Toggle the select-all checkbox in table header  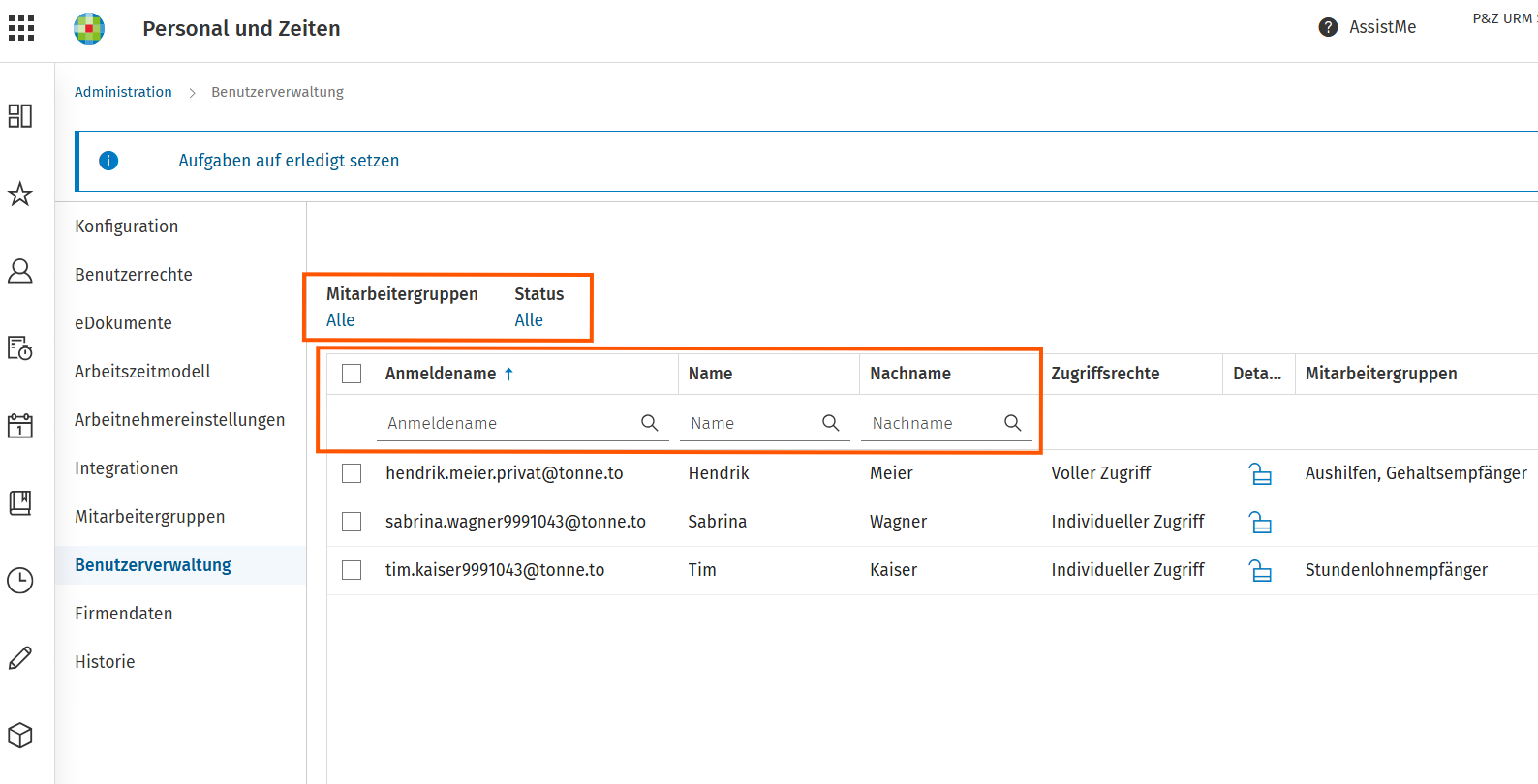click(352, 374)
